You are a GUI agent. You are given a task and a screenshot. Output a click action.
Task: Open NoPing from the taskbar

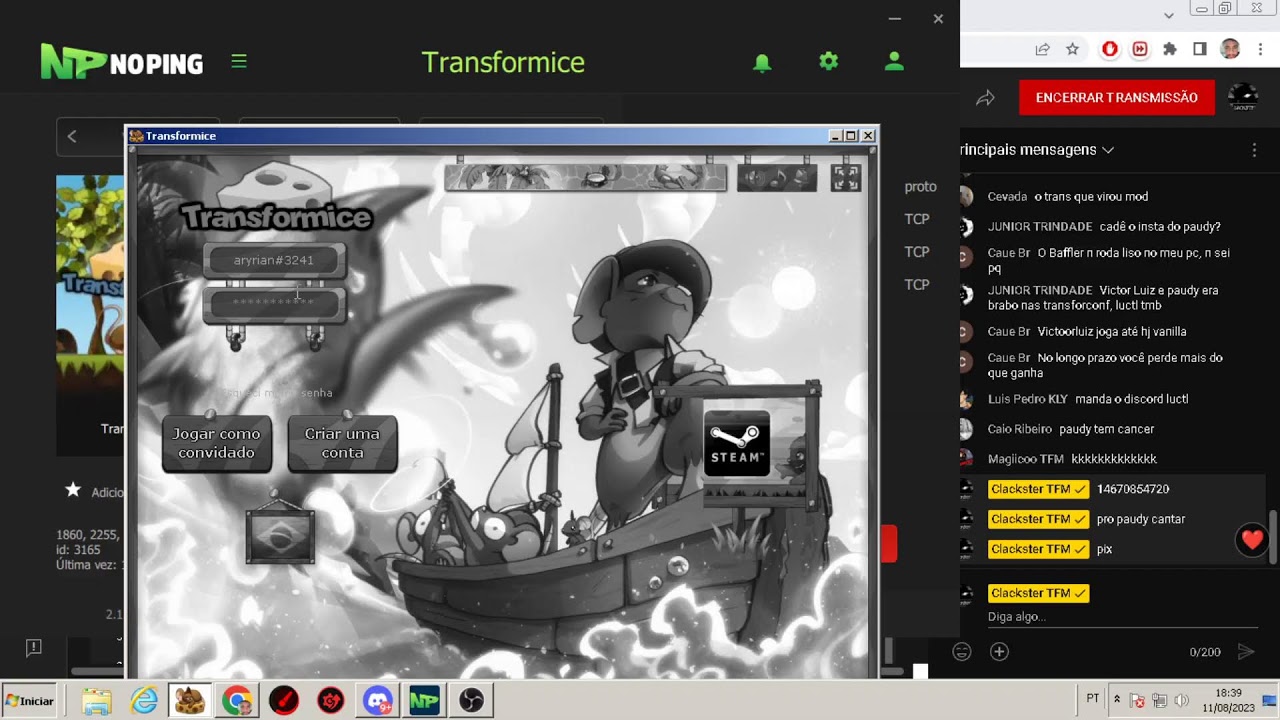[425, 701]
